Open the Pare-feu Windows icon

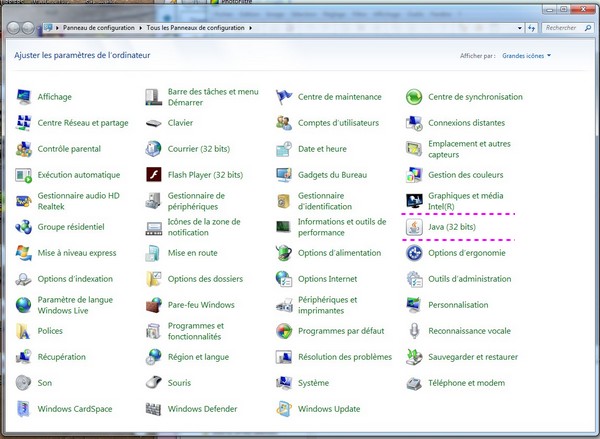point(154,305)
